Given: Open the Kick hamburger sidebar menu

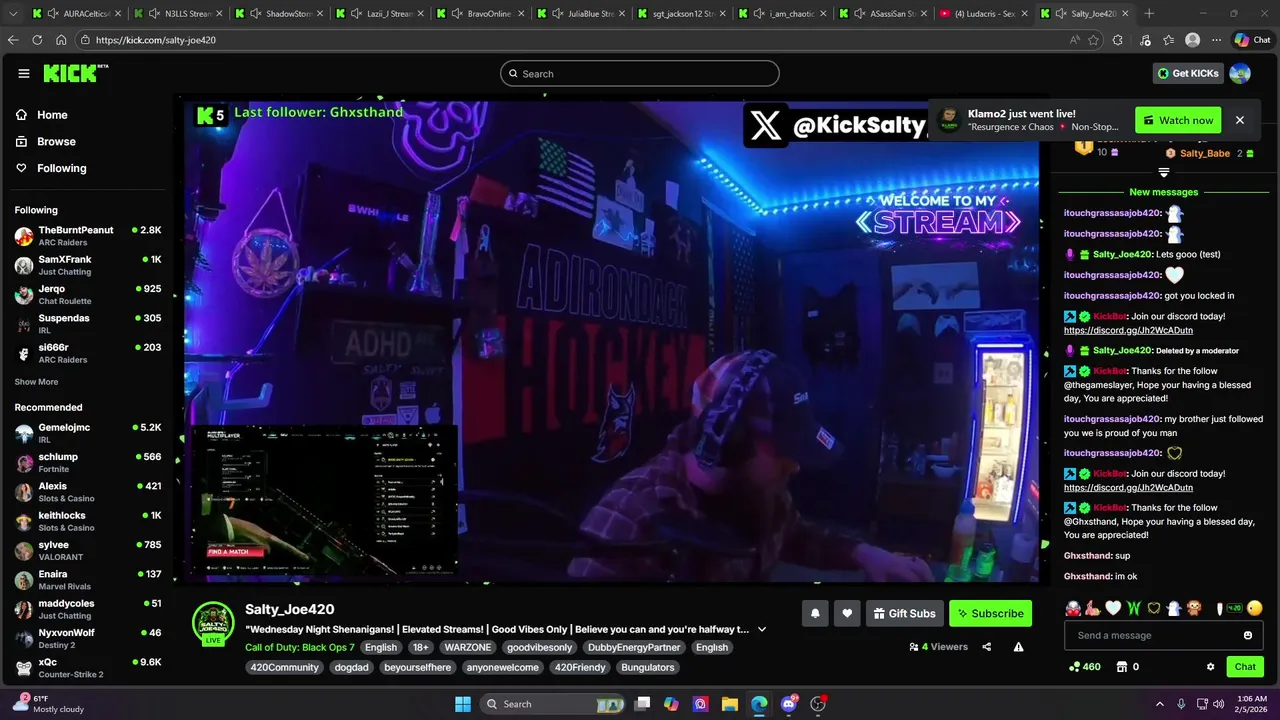Looking at the screenshot, I should coord(24,73).
